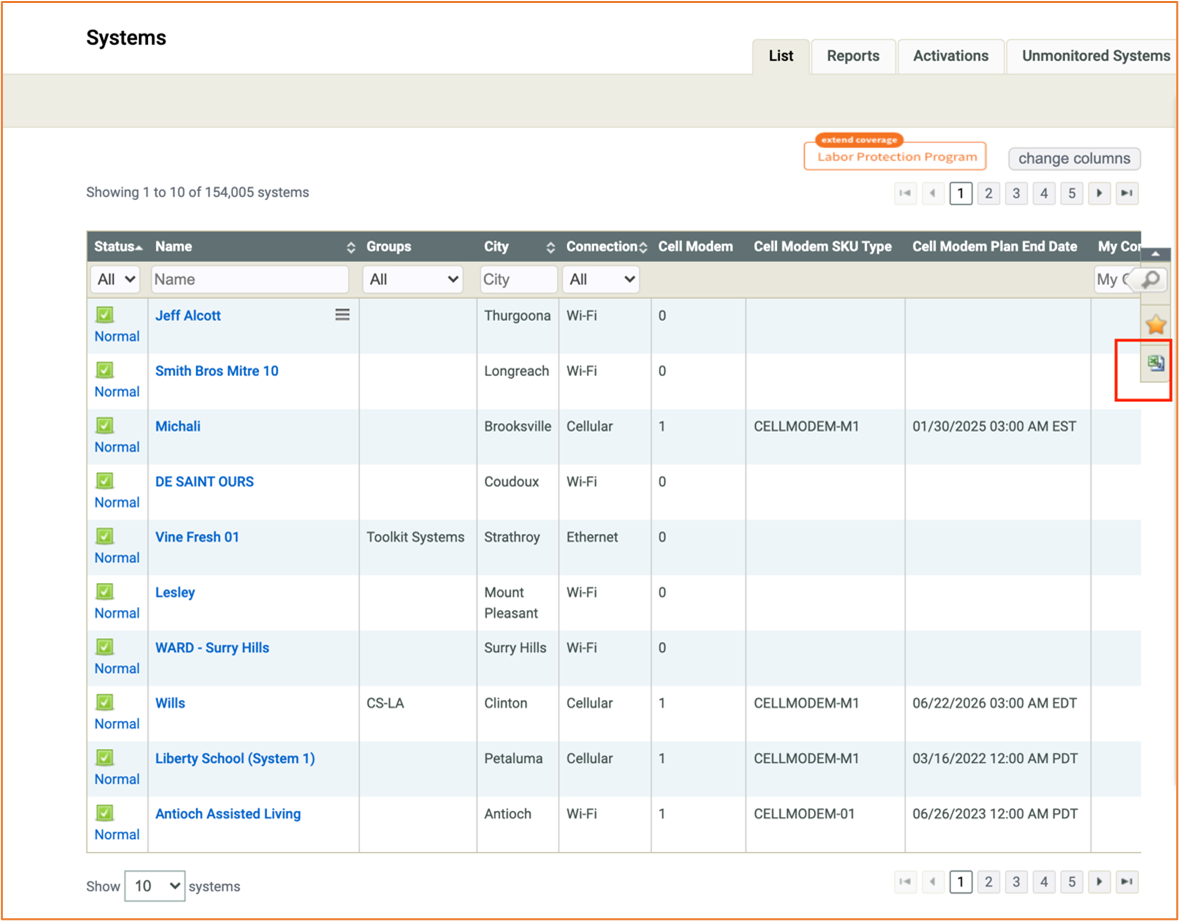Open the WARD - Surry Hills system link
The width and height of the screenshot is (1179, 921).
212,648
